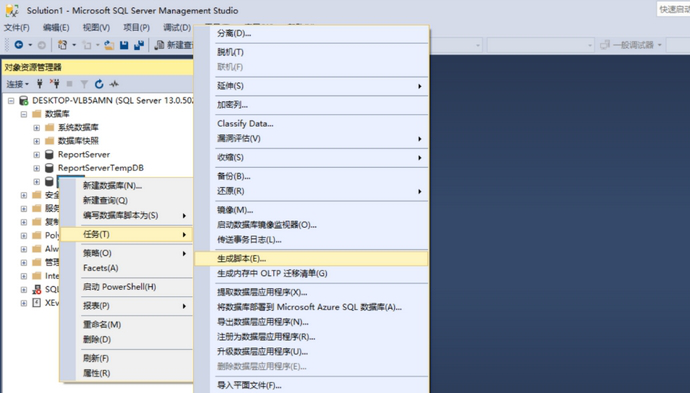The width and height of the screenshot is (690, 408).
Task: Click the 数据库快照 folder icon
Action: point(50,141)
